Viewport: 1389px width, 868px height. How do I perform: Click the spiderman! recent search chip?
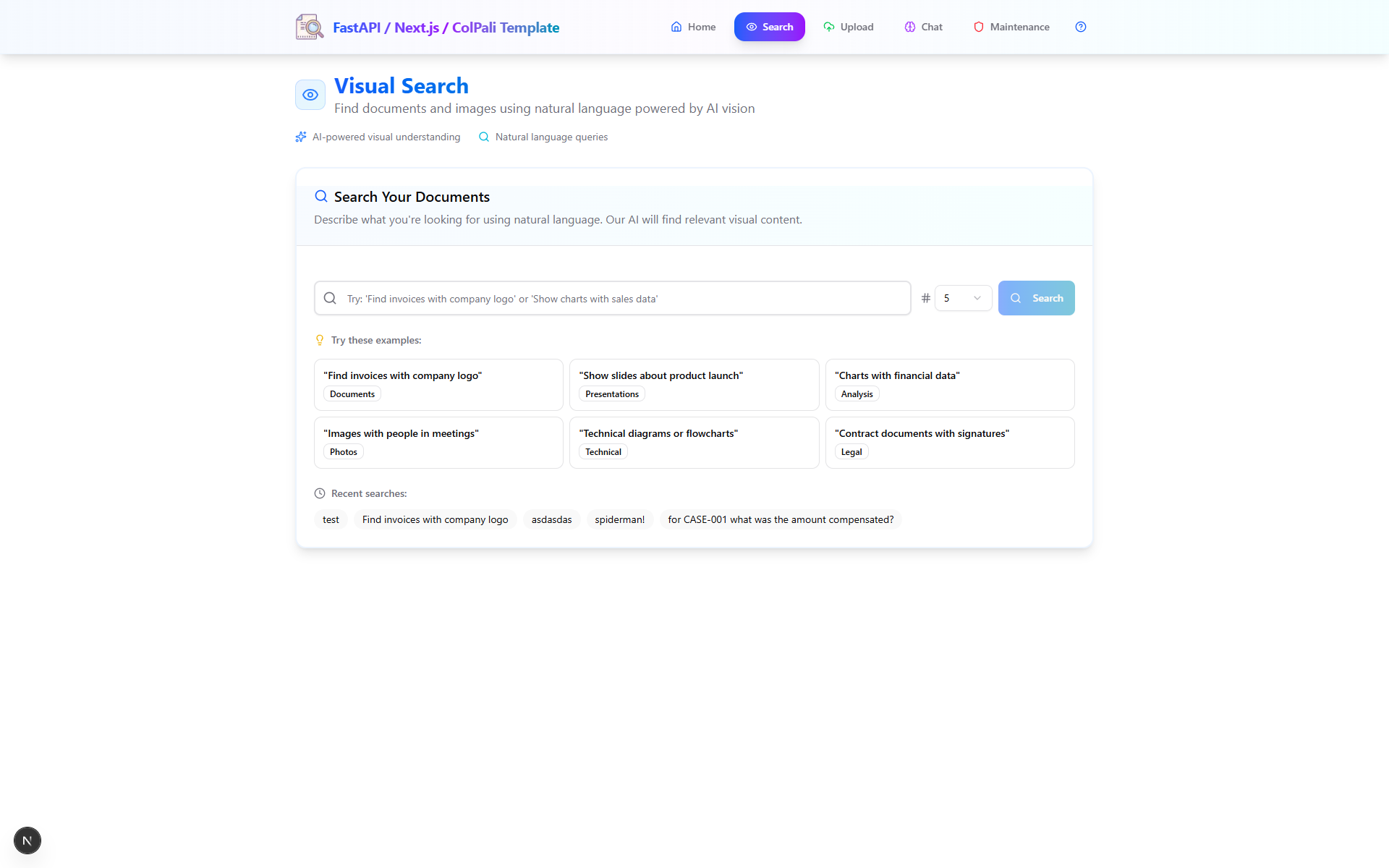[x=619, y=519]
